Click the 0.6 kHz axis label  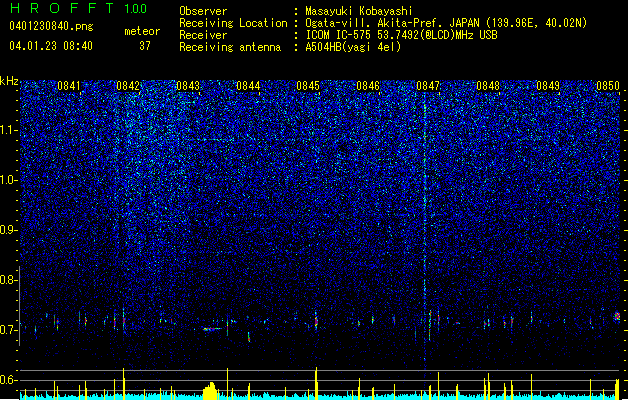tap(8, 380)
